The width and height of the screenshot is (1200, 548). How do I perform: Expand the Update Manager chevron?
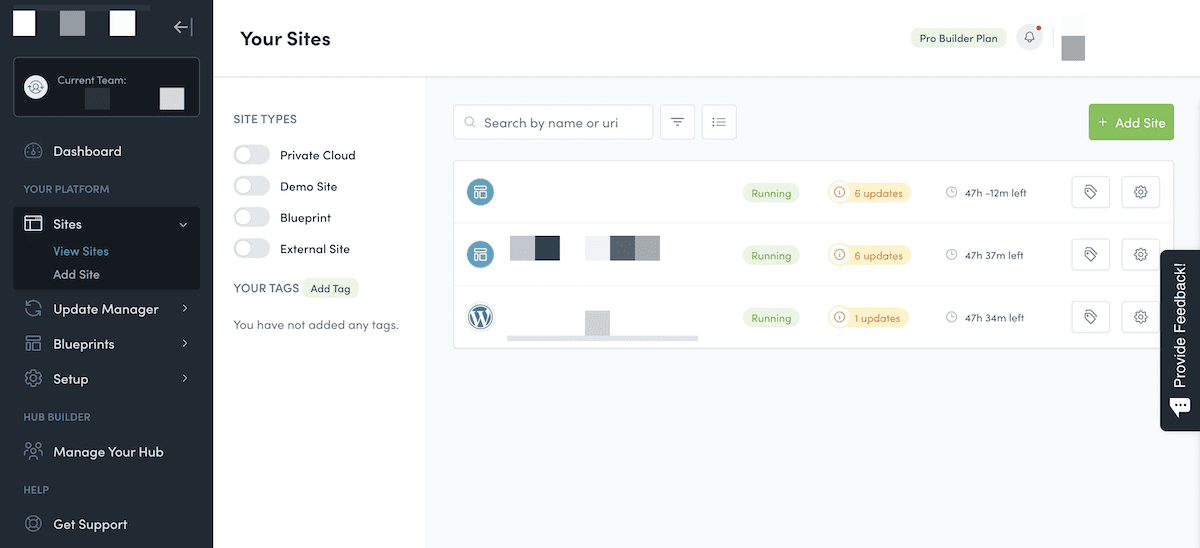click(x=185, y=309)
